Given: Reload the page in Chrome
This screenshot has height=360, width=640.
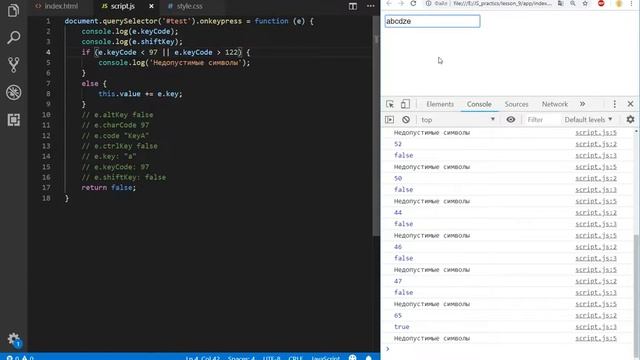Looking at the screenshot, I should [413, 3].
